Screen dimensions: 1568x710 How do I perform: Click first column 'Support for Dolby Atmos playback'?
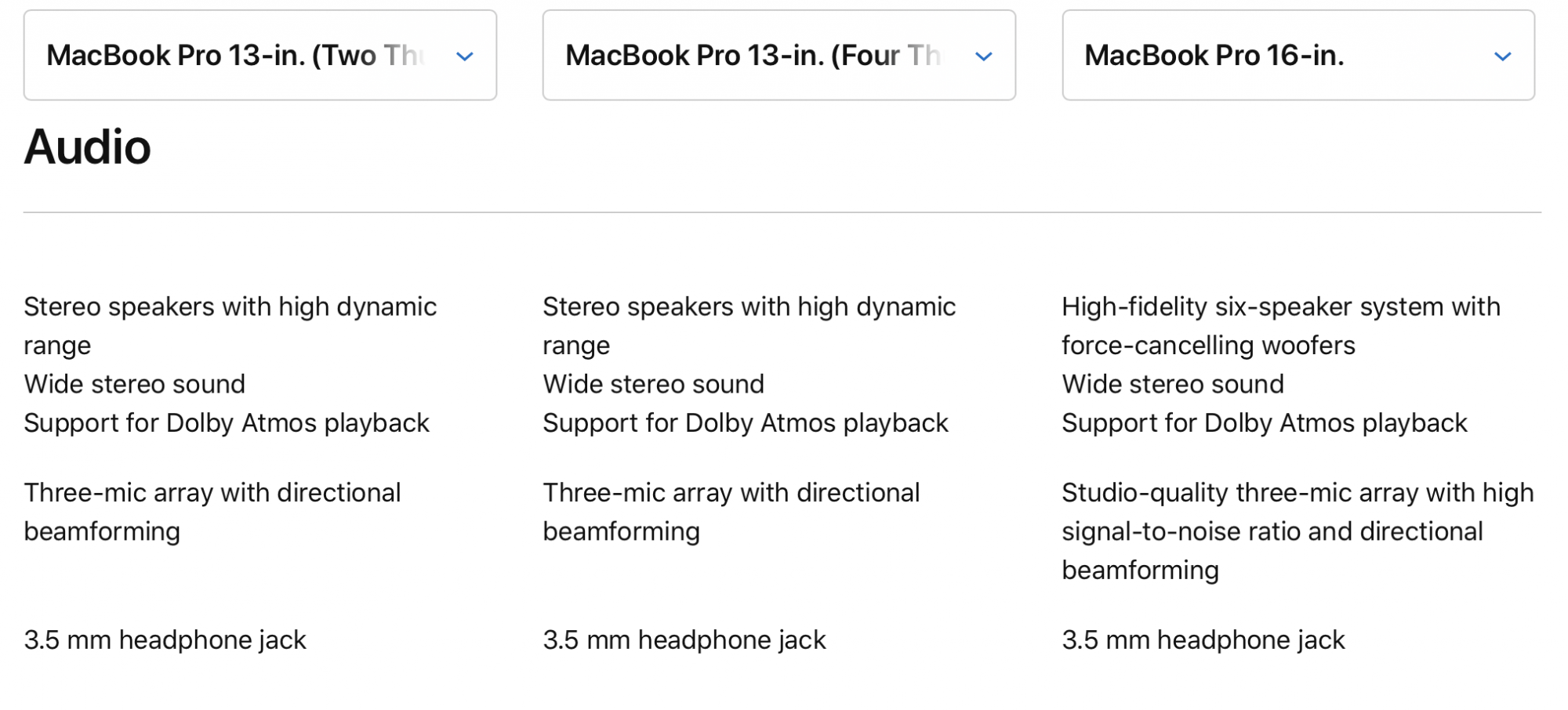coord(227,423)
